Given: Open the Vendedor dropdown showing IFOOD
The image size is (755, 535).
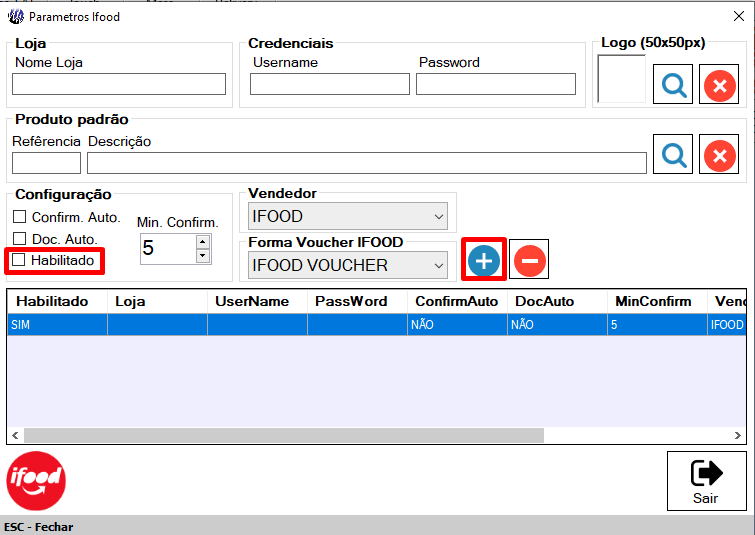Looking at the screenshot, I should tap(348, 216).
